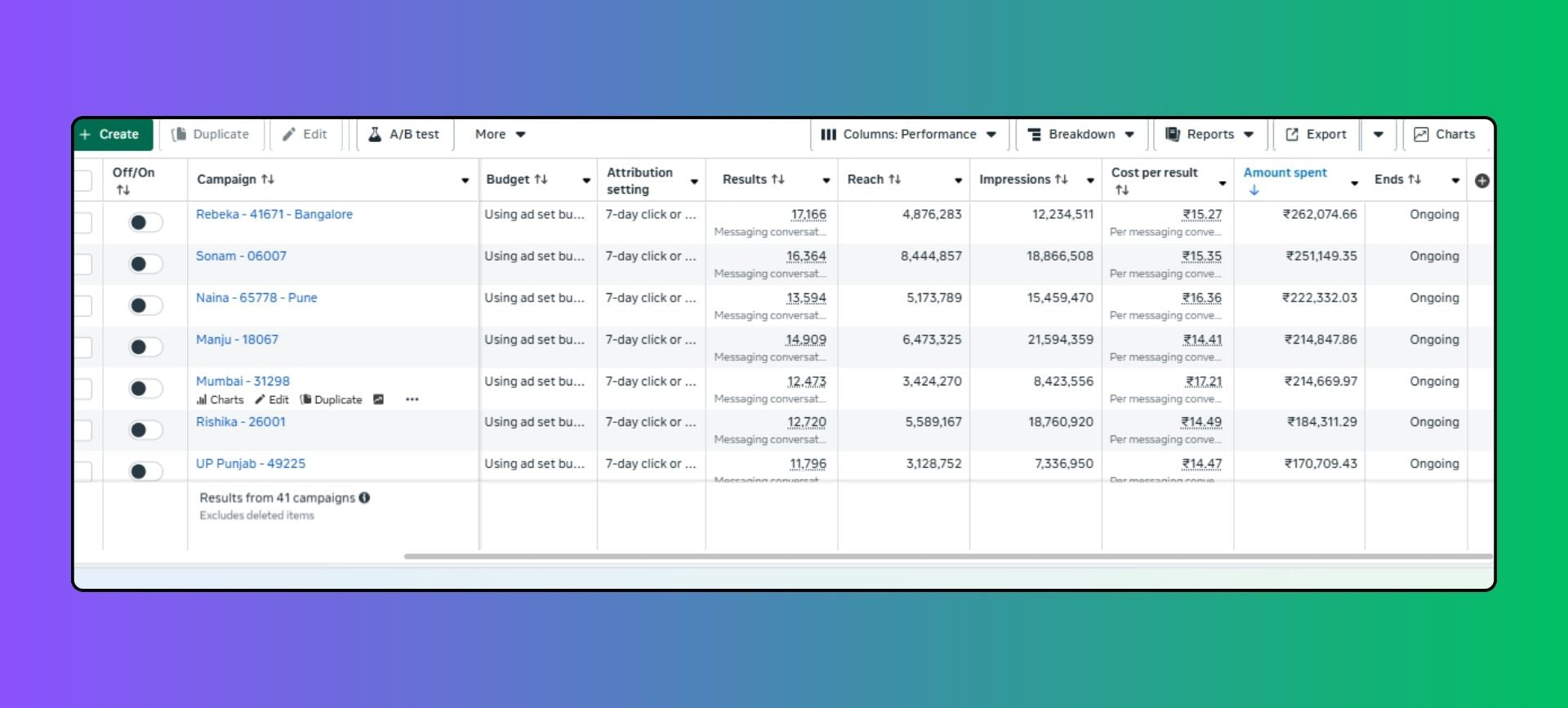1568x708 pixels.
Task: Check the box for Sonam - 06007 row
Action: pyautogui.click(x=83, y=264)
